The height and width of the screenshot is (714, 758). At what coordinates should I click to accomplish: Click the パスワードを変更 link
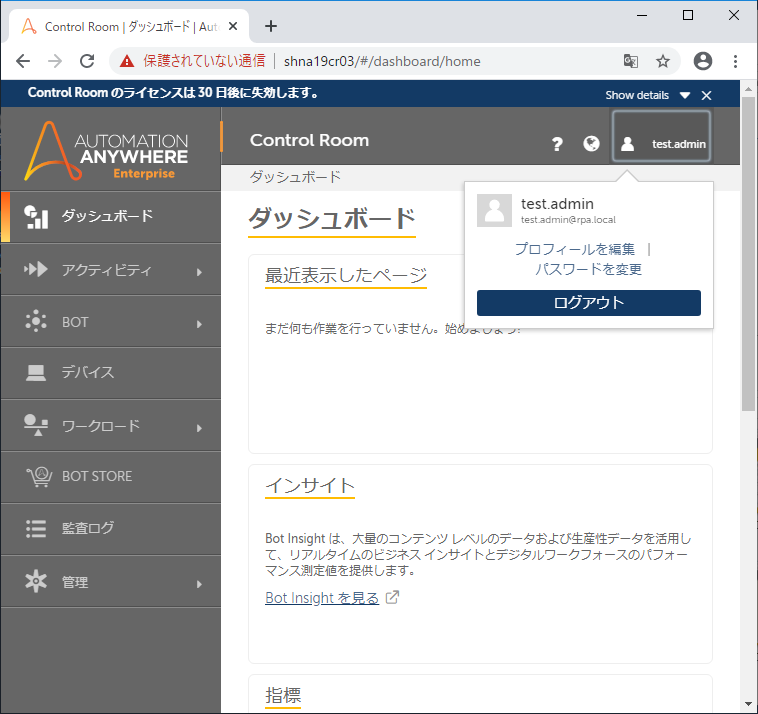[588, 269]
